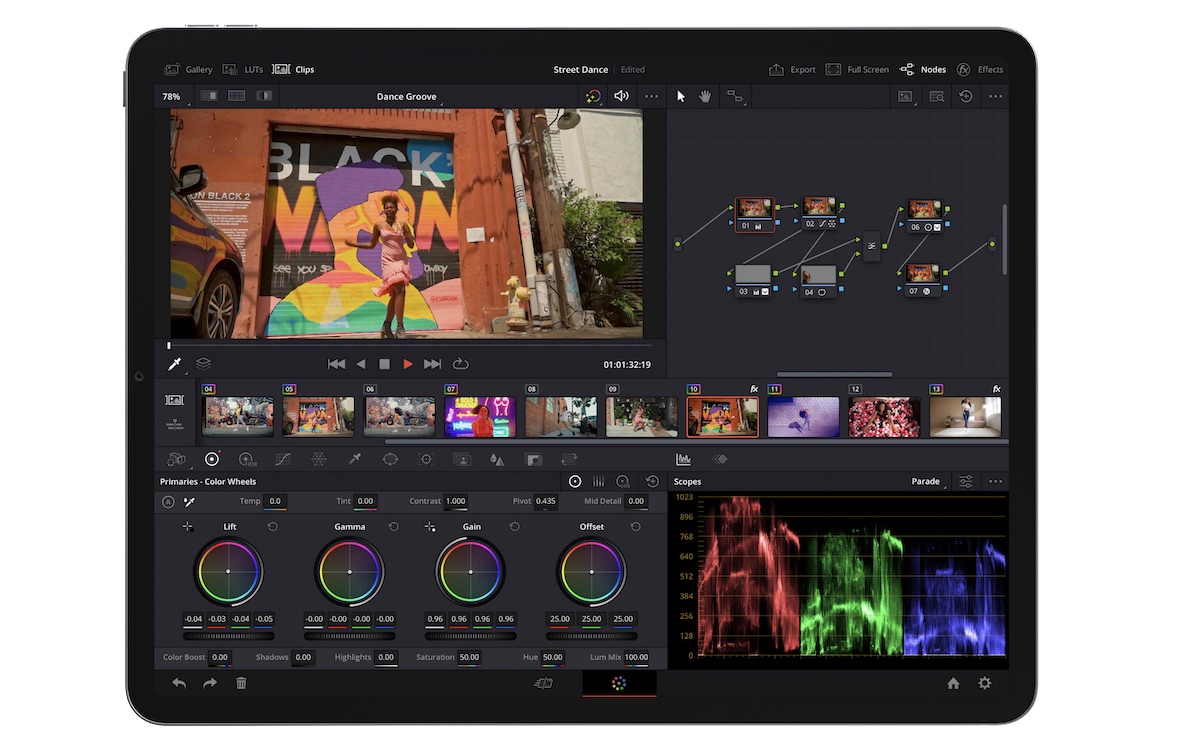Click the trash delete icon
The height and width of the screenshot is (750, 1200).
tap(241, 683)
